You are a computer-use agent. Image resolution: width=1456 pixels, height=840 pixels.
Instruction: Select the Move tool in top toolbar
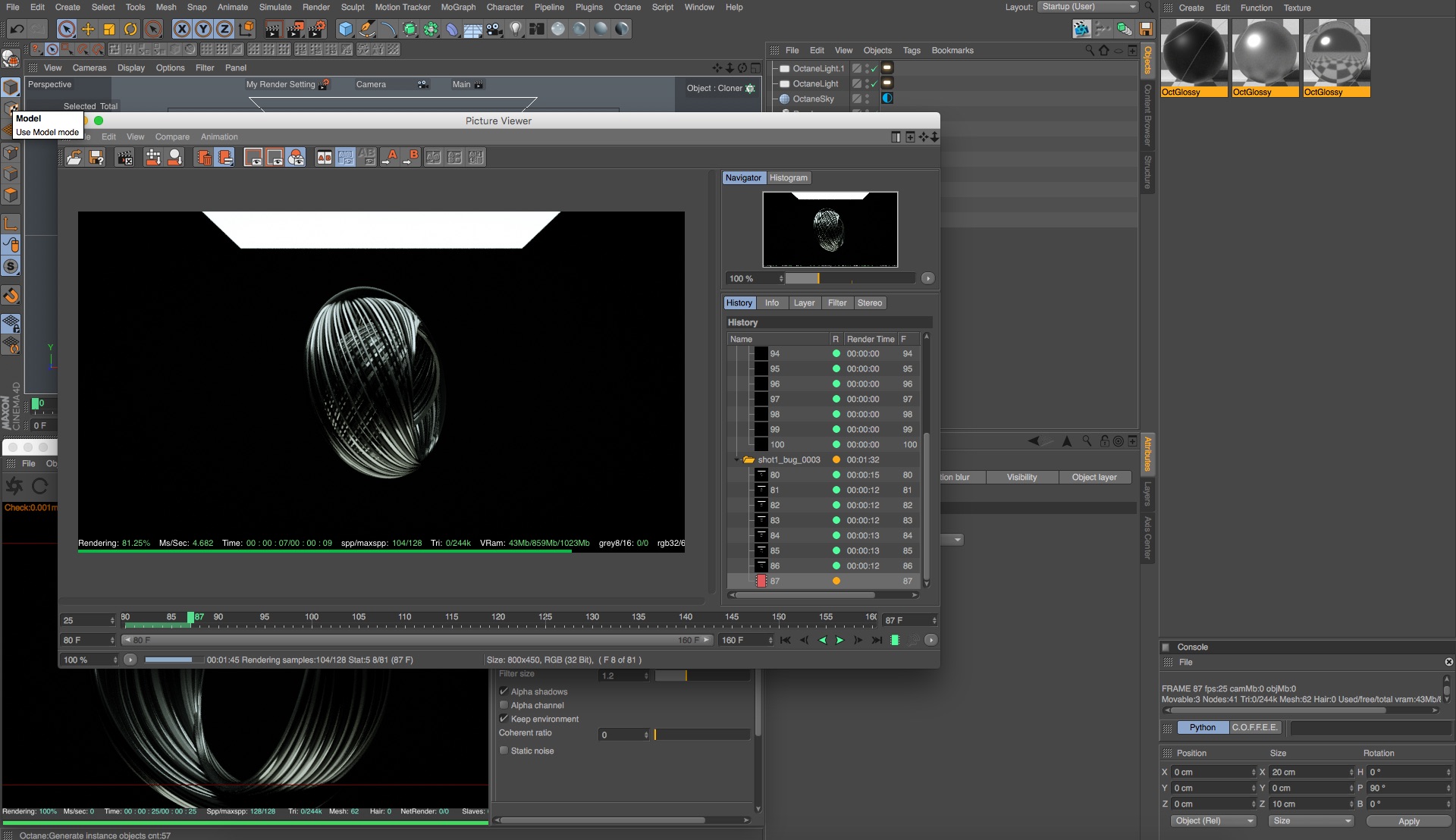click(88, 29)
